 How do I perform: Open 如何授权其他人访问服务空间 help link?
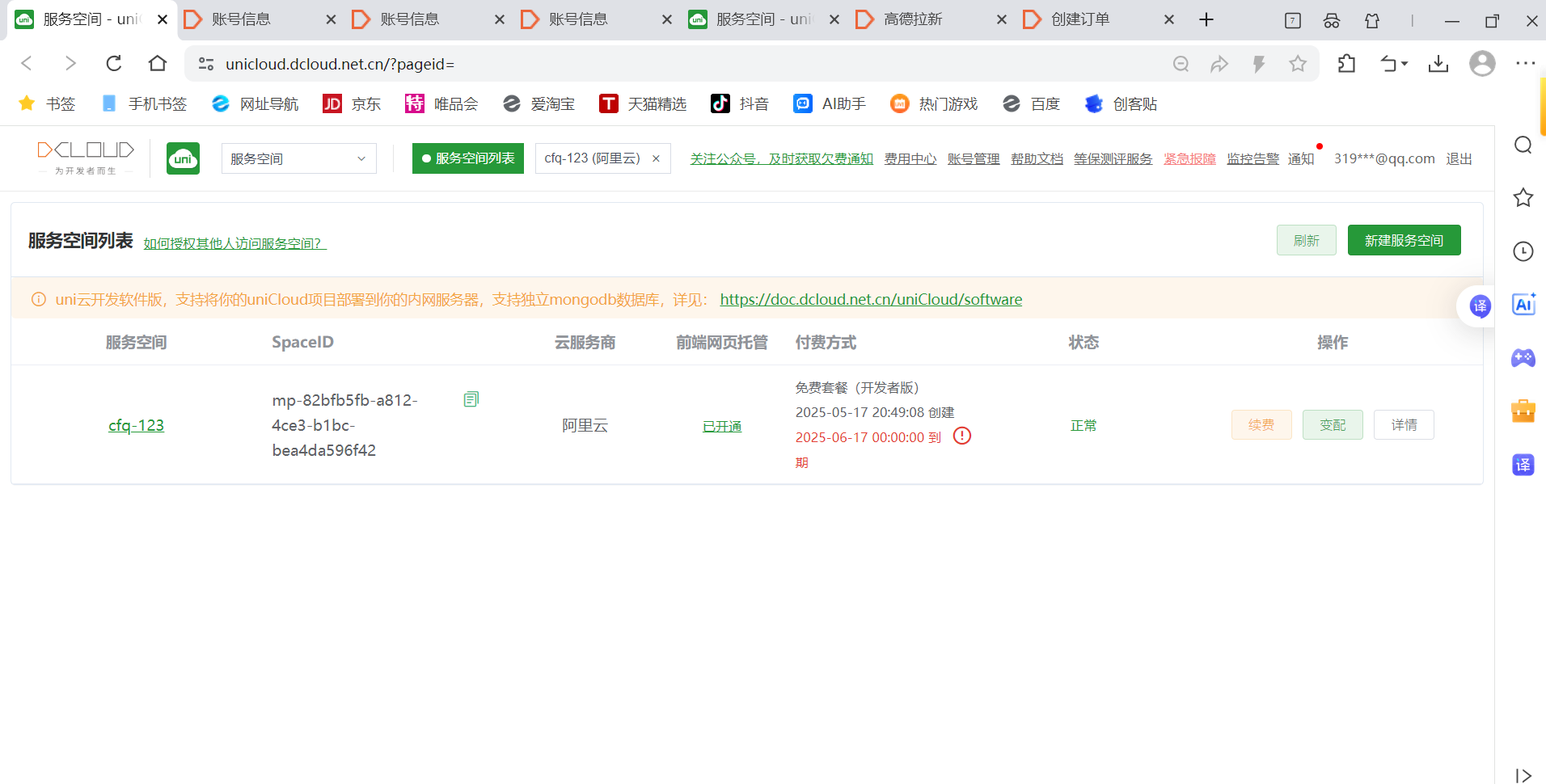tap(235, 243)
